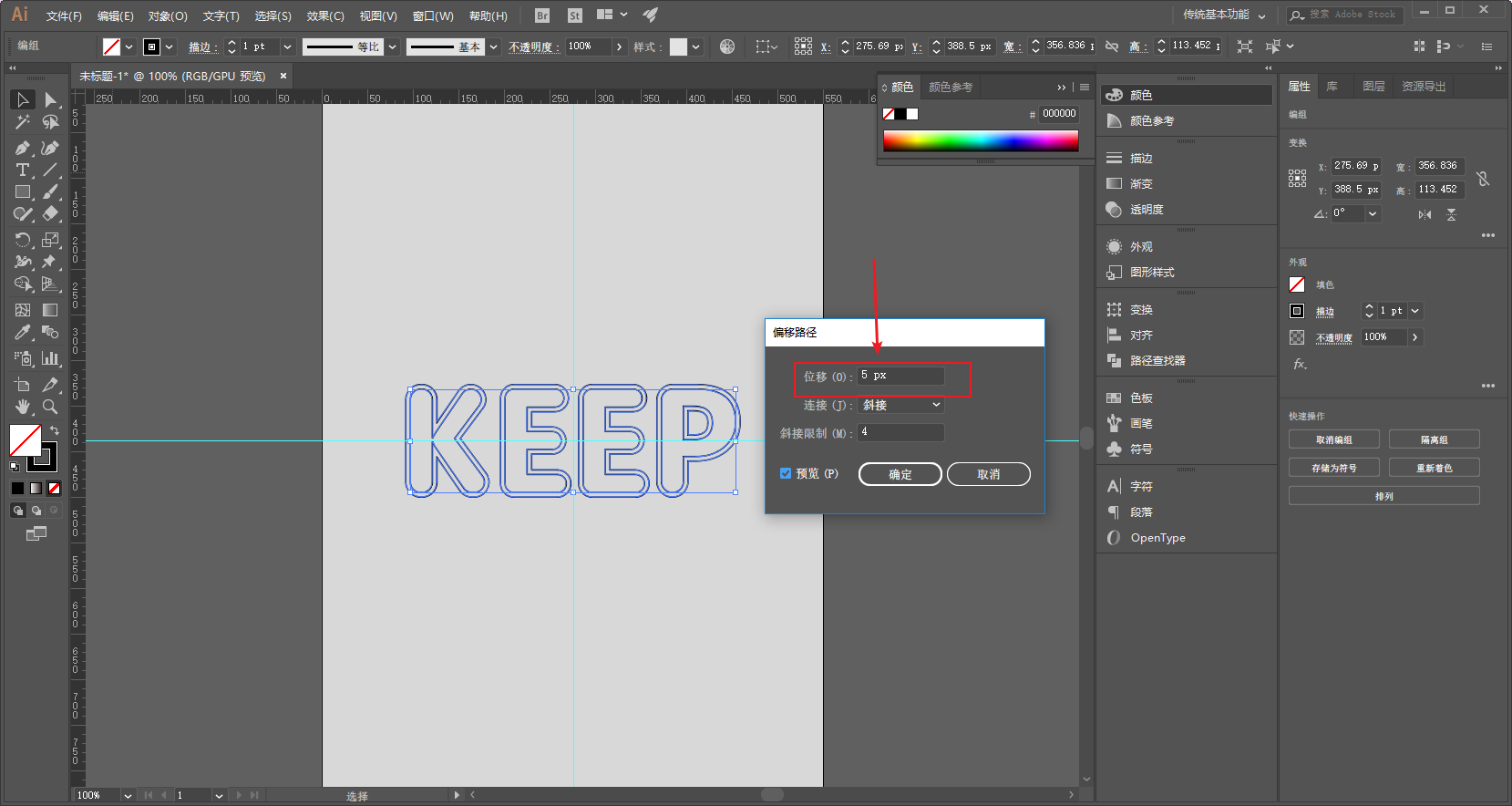Image resolution: width=1512 pixels, height=806 pixels.
Task: Expand the zoom level dropdown at bottom
Action: 128,795
